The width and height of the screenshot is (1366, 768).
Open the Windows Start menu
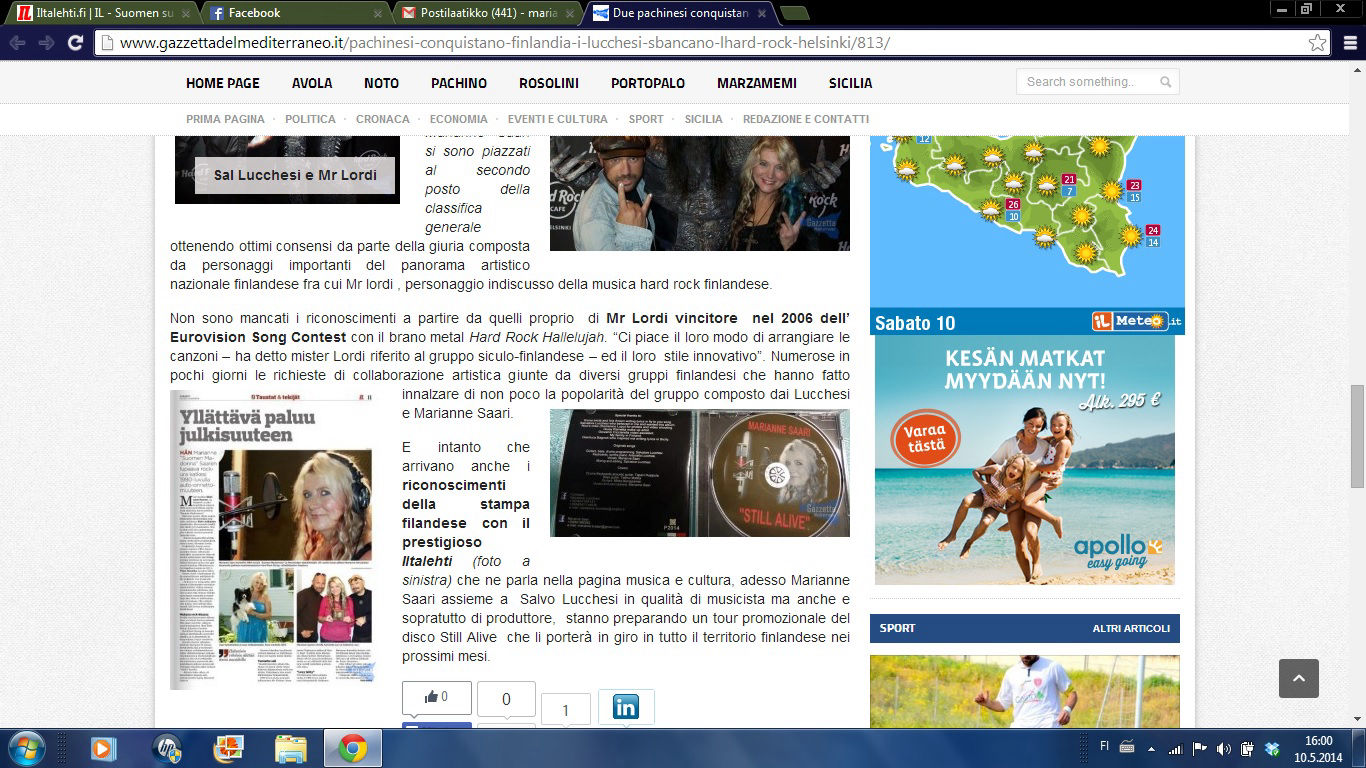tap(27, 747)
